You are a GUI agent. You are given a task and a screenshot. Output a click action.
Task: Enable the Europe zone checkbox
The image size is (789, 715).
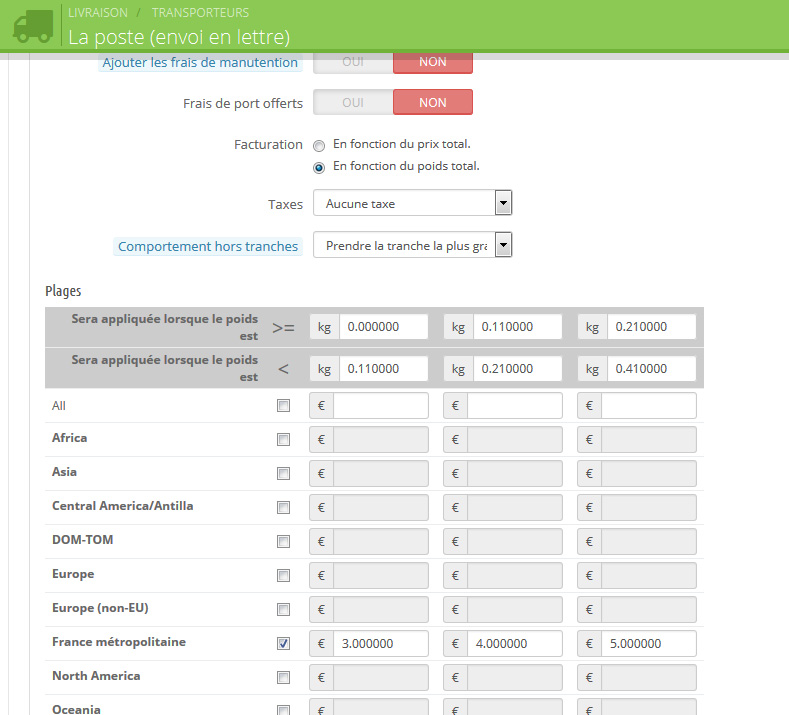tap(283, 576)
